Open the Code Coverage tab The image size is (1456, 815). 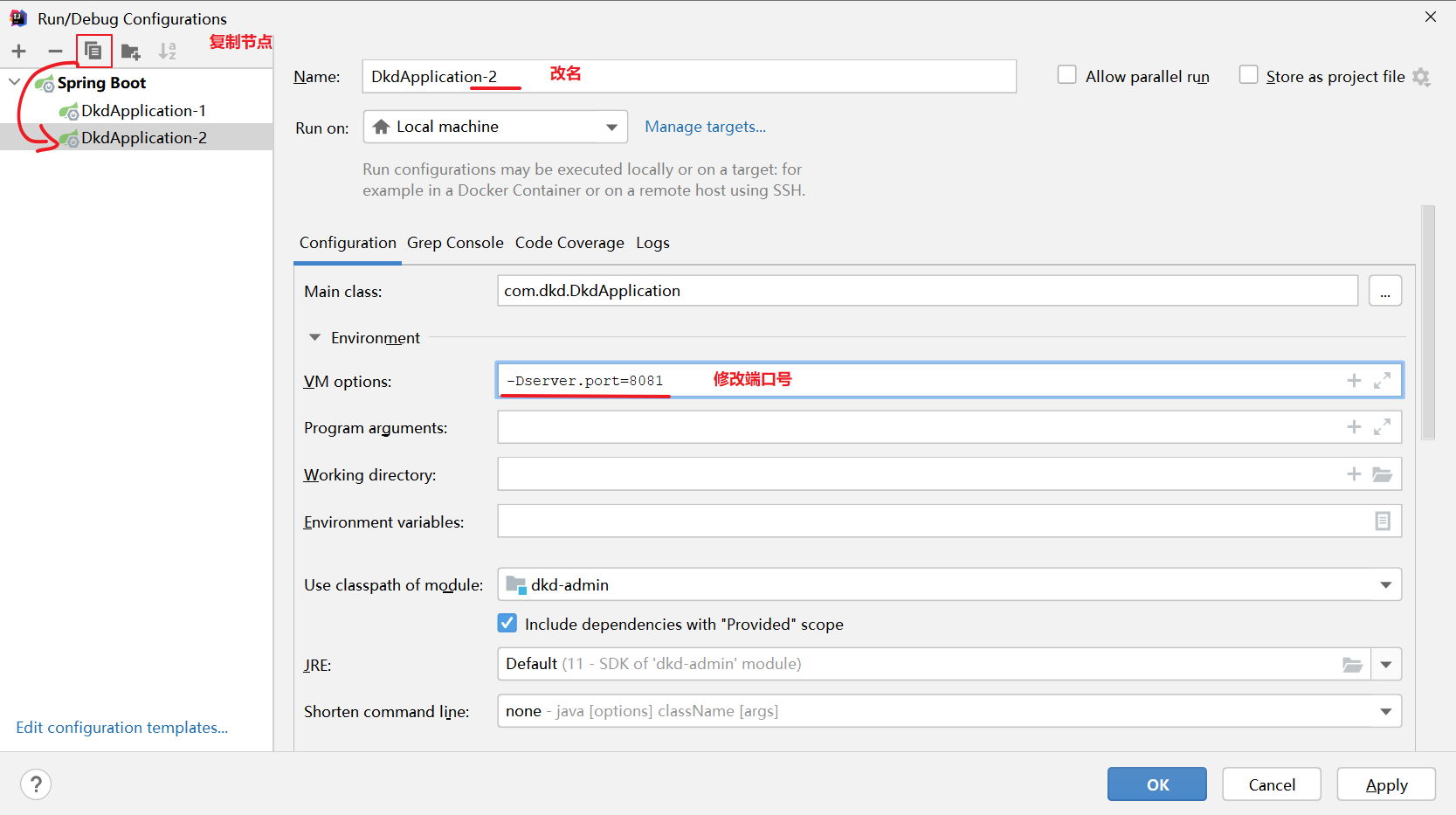click(x=569, y=243)
